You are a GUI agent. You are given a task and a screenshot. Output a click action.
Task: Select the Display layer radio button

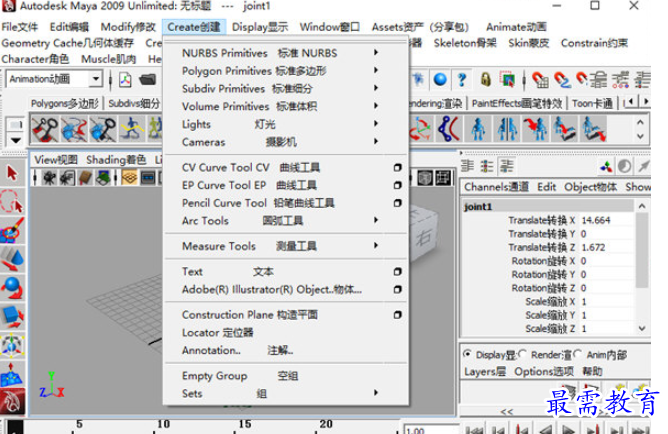click(x=467, y=354)
